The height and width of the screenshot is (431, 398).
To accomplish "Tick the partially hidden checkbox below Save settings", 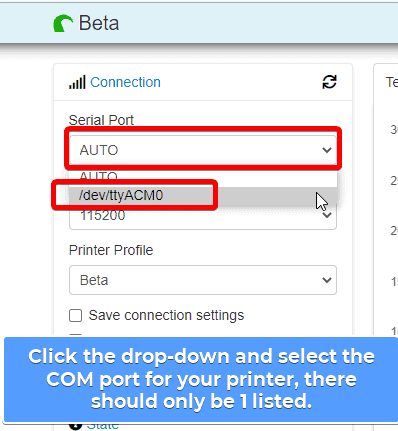I will click(x=75, y=335).
